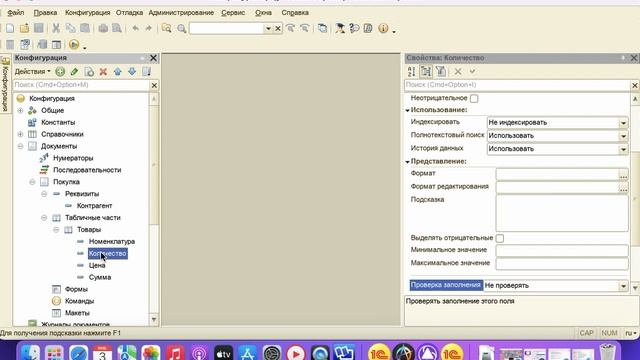Viewport: 640px width, 360px height.
Task: Open the Отладка menu
Action: (129, 13)
